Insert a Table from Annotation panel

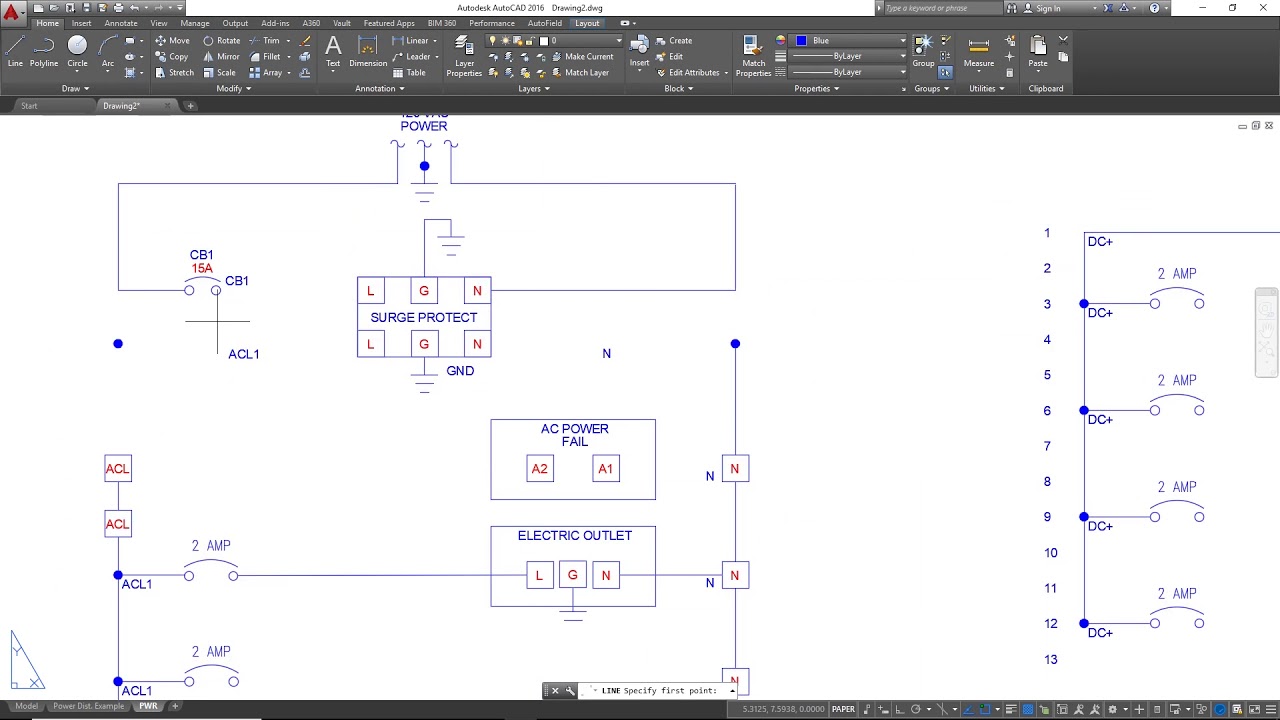[x=410, y=73]
